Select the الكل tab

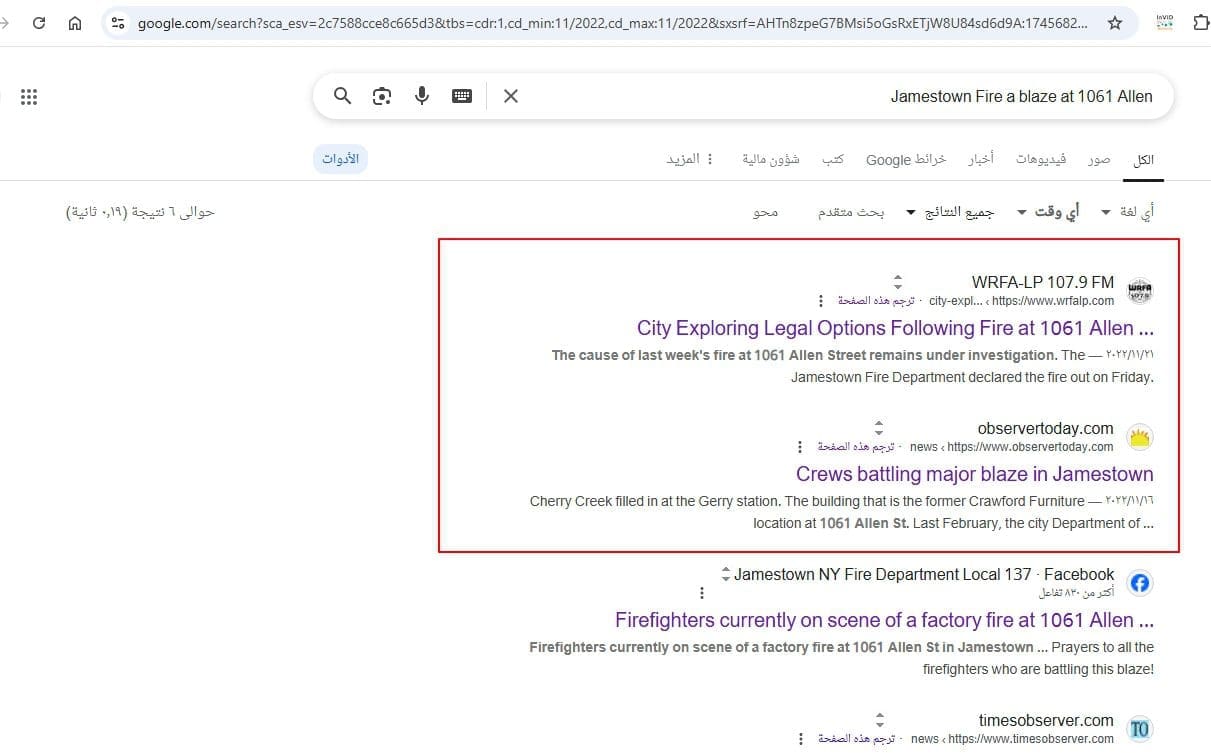(1143, 159)
